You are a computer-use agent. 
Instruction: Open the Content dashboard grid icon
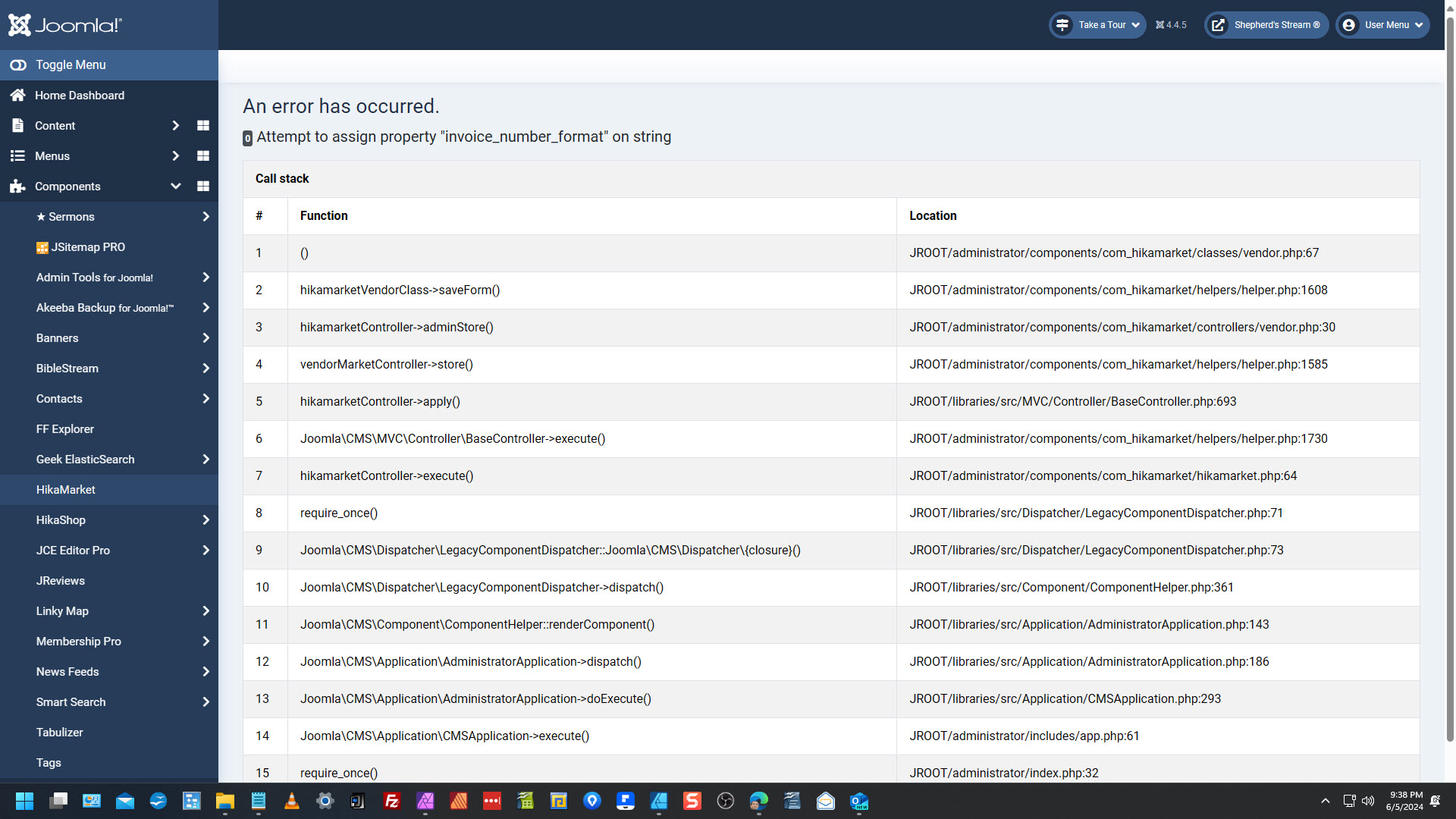(x=202, y=126)
